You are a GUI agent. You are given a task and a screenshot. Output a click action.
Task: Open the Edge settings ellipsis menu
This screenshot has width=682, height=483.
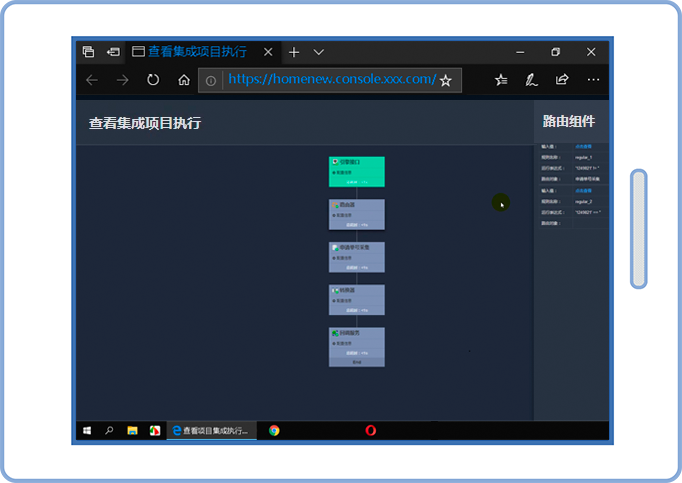[593, 80]
